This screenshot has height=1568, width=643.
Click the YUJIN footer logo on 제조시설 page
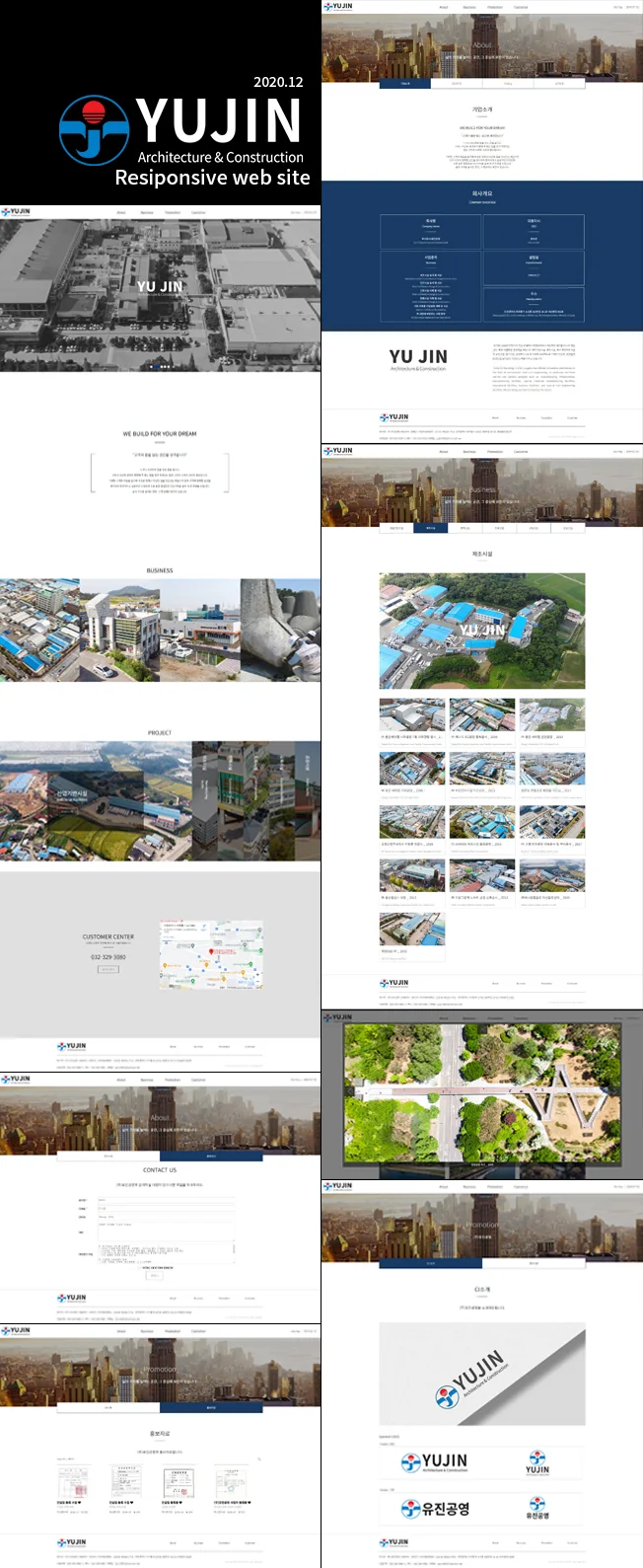[394, 983]
